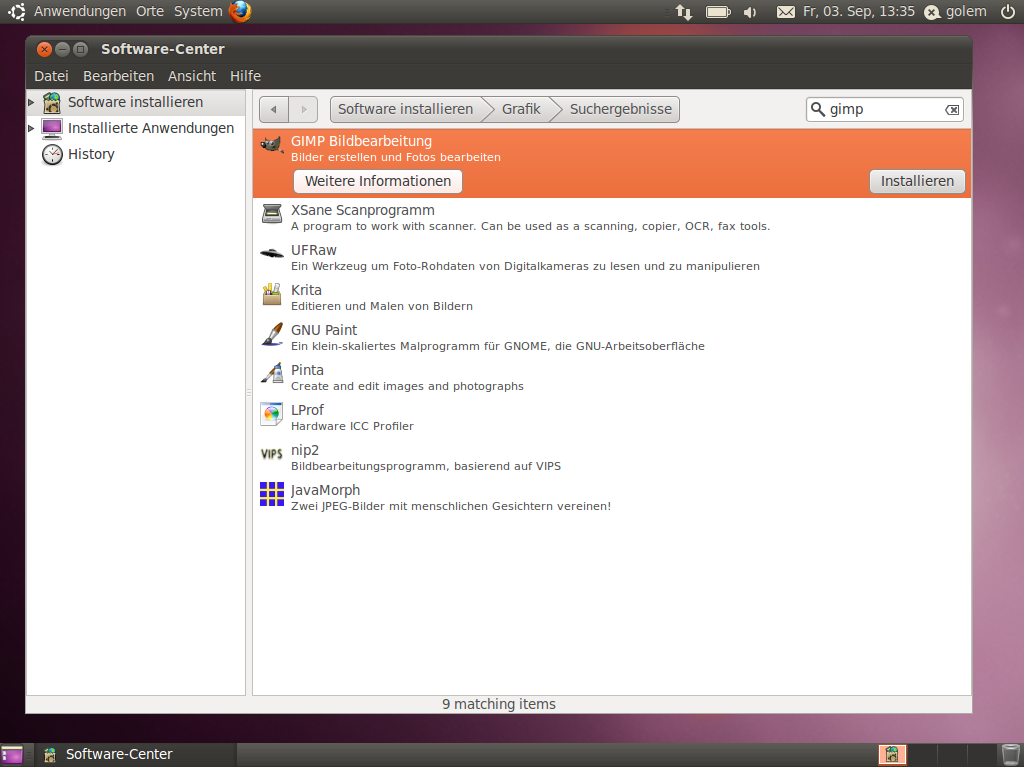The width and height of the screenshot is (1024, 767).
Task: Open the Bearbeiten menu
Action: (118, 76)
